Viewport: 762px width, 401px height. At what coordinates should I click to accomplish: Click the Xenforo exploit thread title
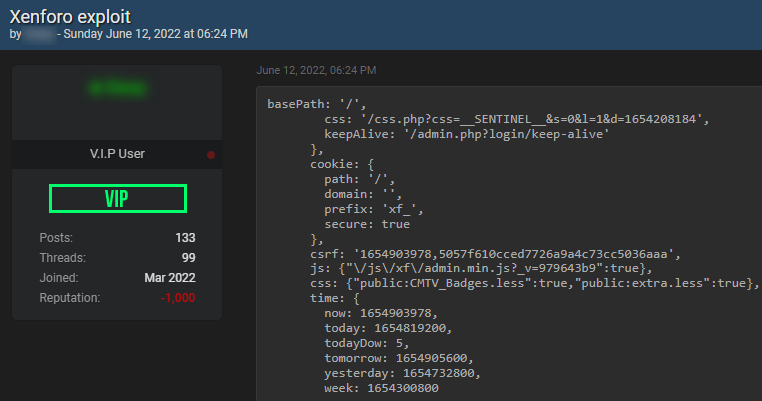[x=70, y=17]
